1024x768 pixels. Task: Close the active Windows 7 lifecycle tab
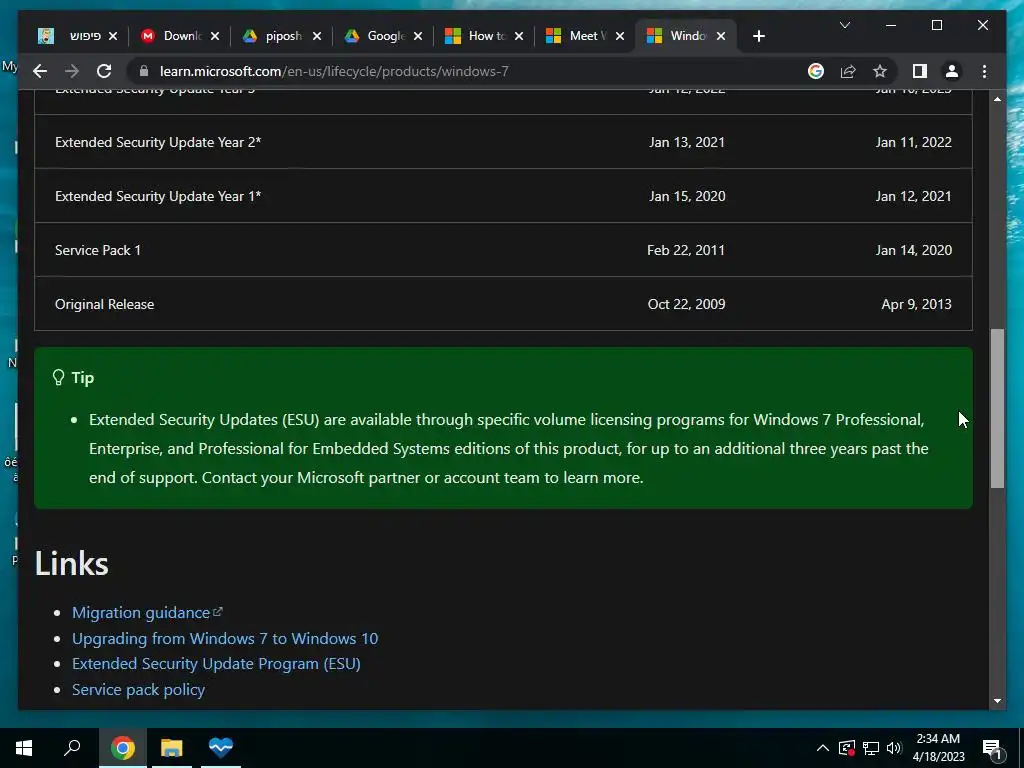point(721,36)
